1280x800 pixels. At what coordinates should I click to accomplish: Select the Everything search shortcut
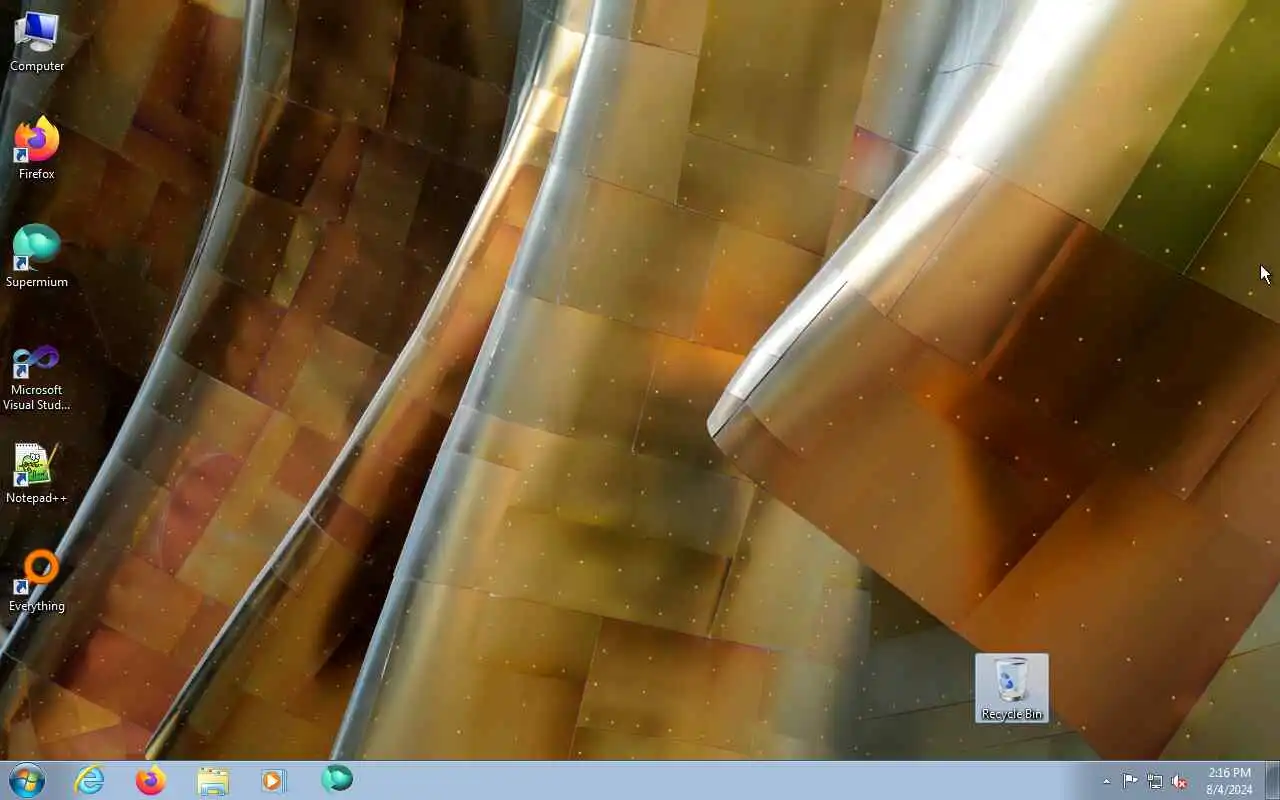point(37,581)
